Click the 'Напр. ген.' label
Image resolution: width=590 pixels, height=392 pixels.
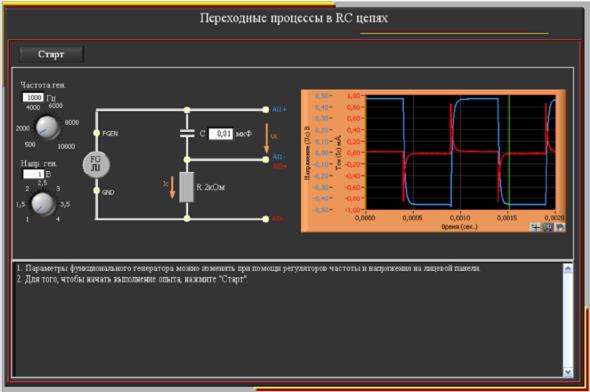pos(38,164)
